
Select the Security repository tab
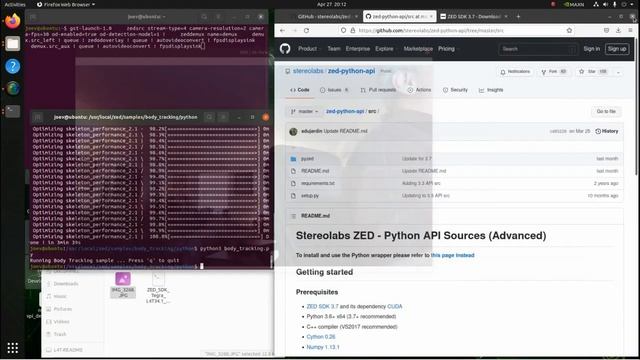(455, 90)
